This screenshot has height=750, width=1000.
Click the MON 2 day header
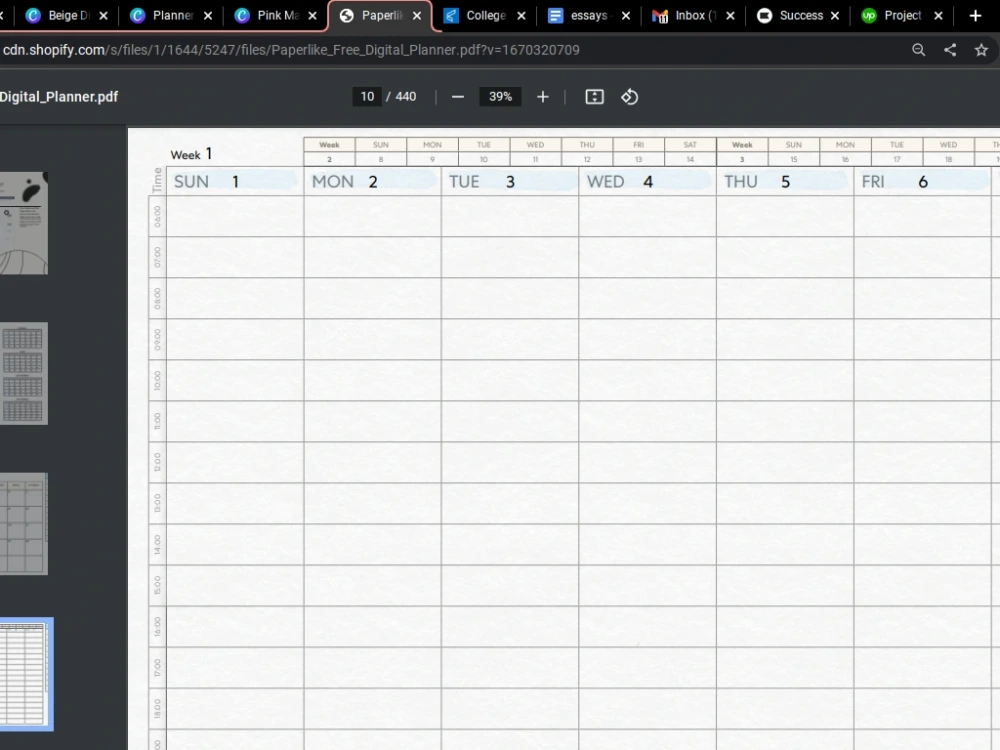[x=372, y=182]
